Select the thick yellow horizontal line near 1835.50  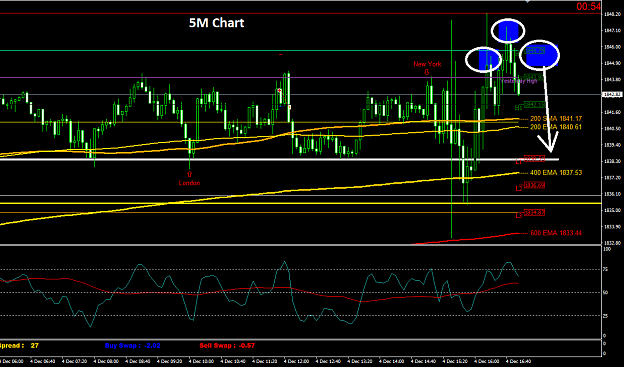(x=300, y=203)
